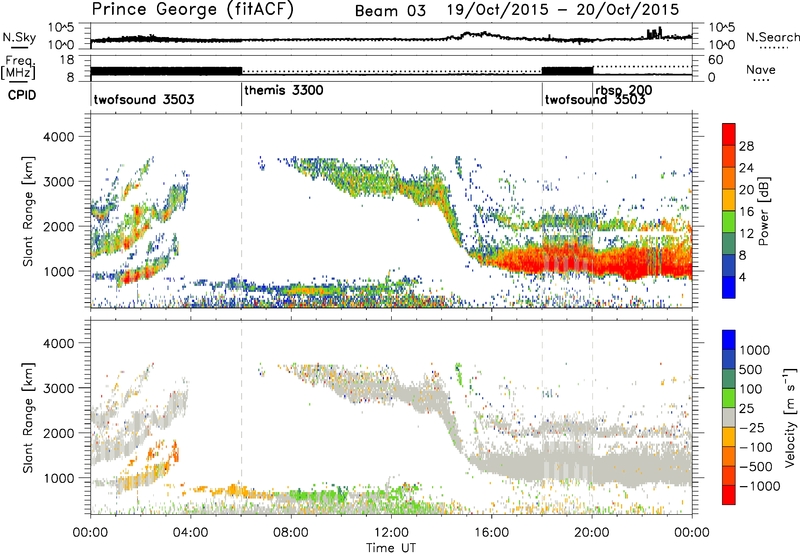This screenshot has height=554, width=800.
Task: Click the '60' tick on Nave axis
Action: point(716,60)
